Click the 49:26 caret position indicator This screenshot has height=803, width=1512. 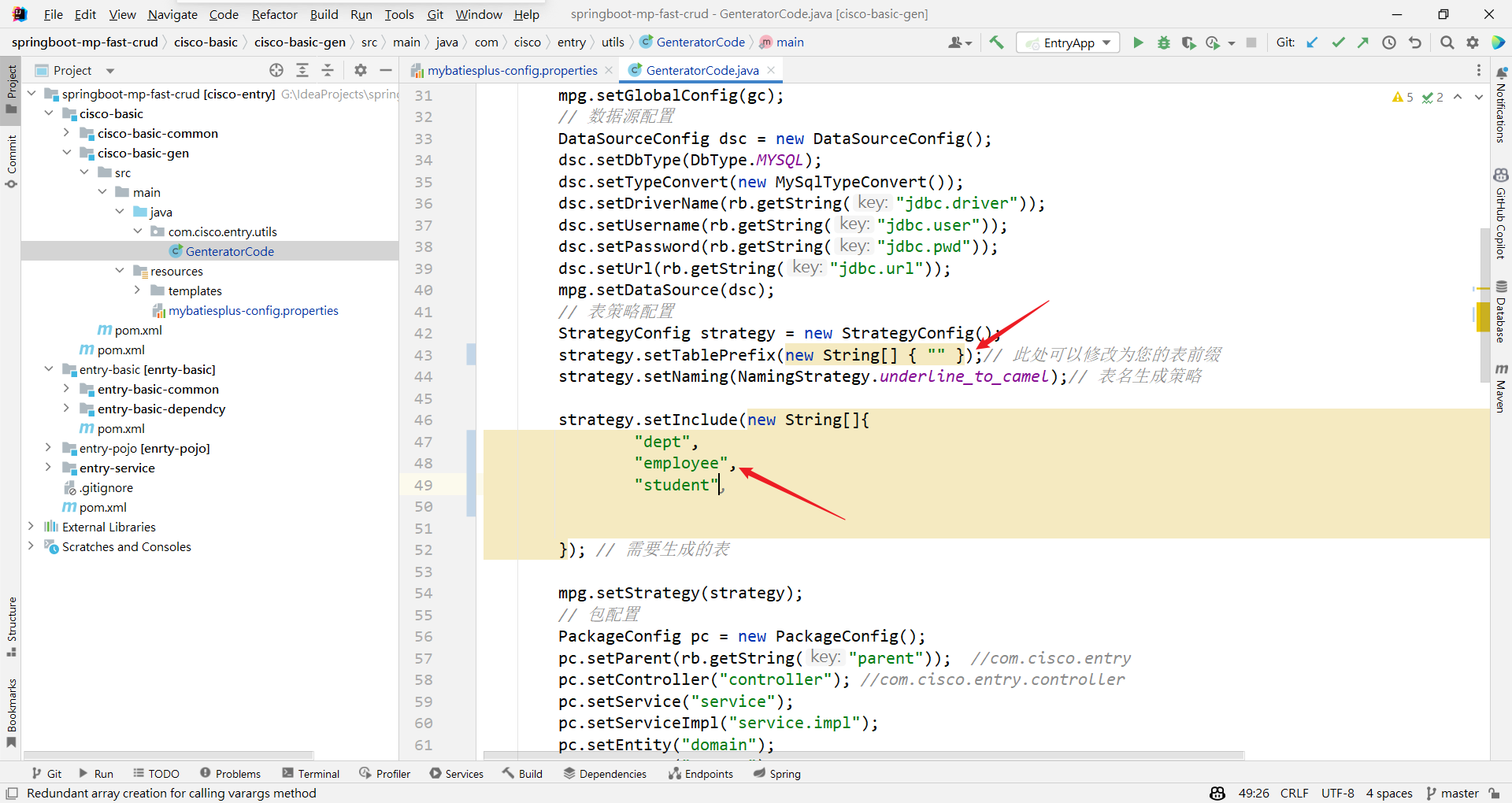(1253, 793)
